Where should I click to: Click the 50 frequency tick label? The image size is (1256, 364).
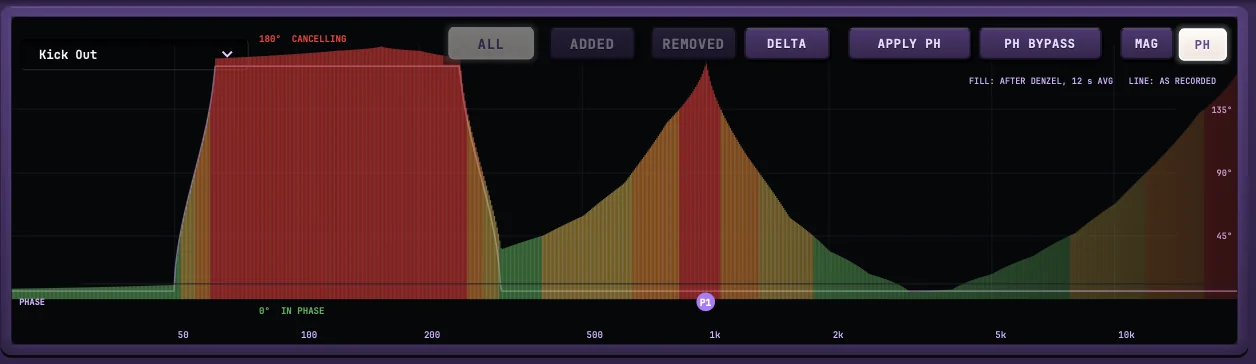(x=183, y=335)
